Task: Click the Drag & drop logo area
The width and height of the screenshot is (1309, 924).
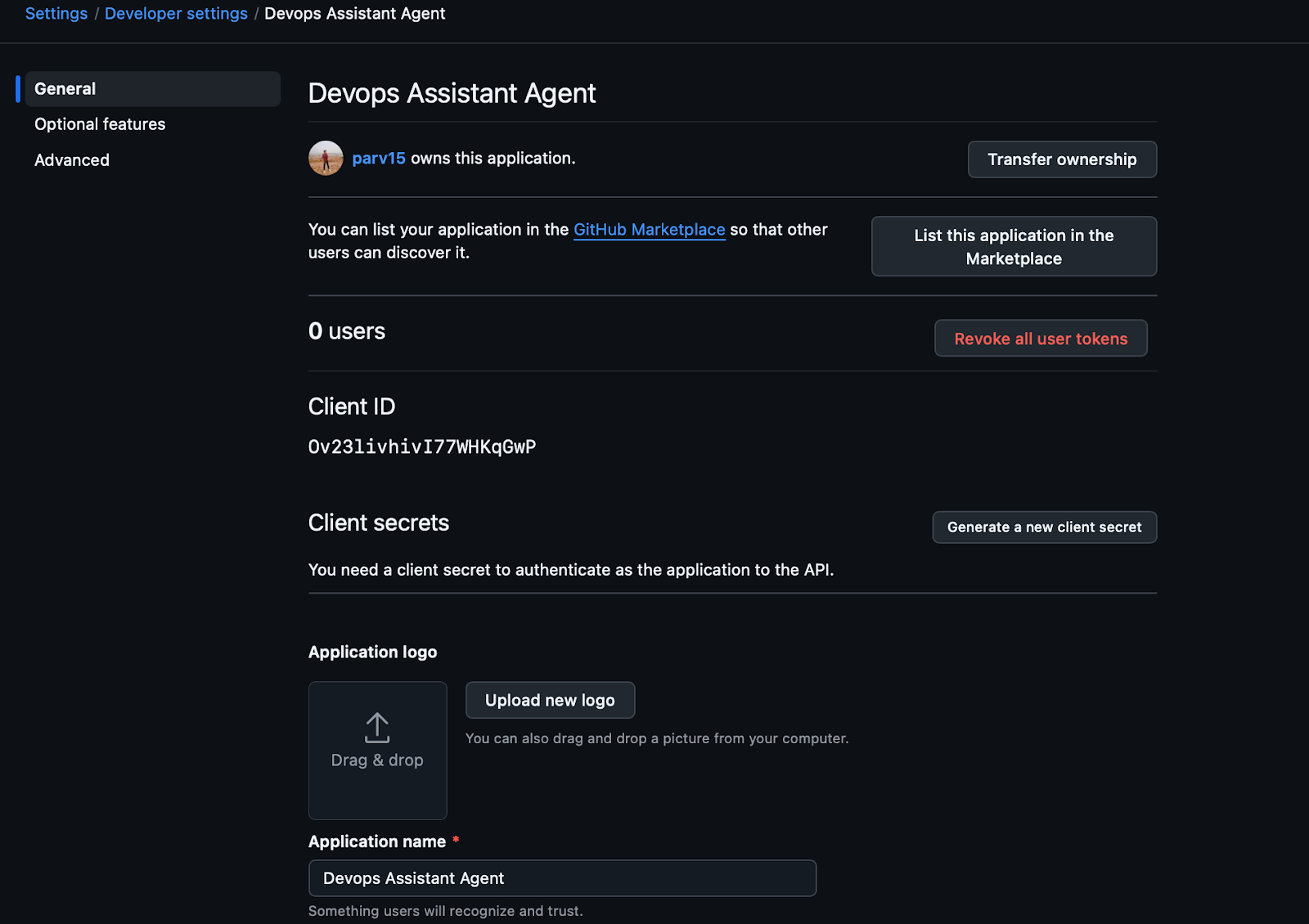Action: [x=378, y=751]
